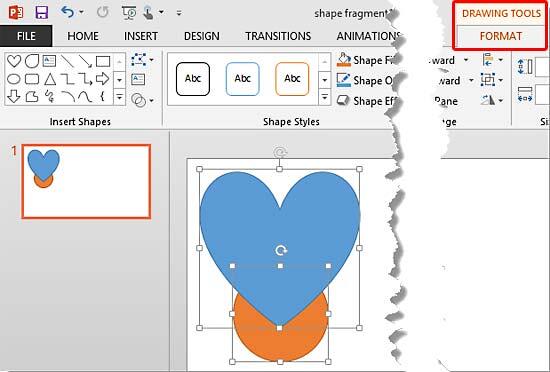Click the Shape Height field
550x372 pixels.
542,66
